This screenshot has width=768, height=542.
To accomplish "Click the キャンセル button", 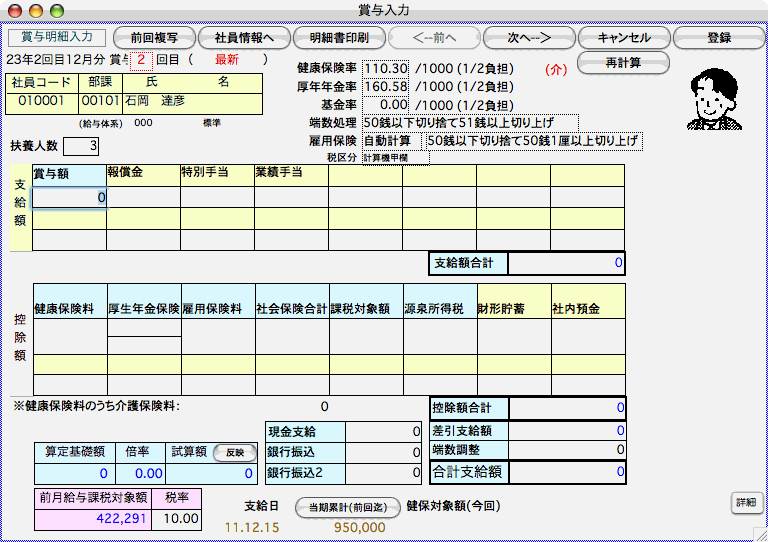I will point(624,38).
